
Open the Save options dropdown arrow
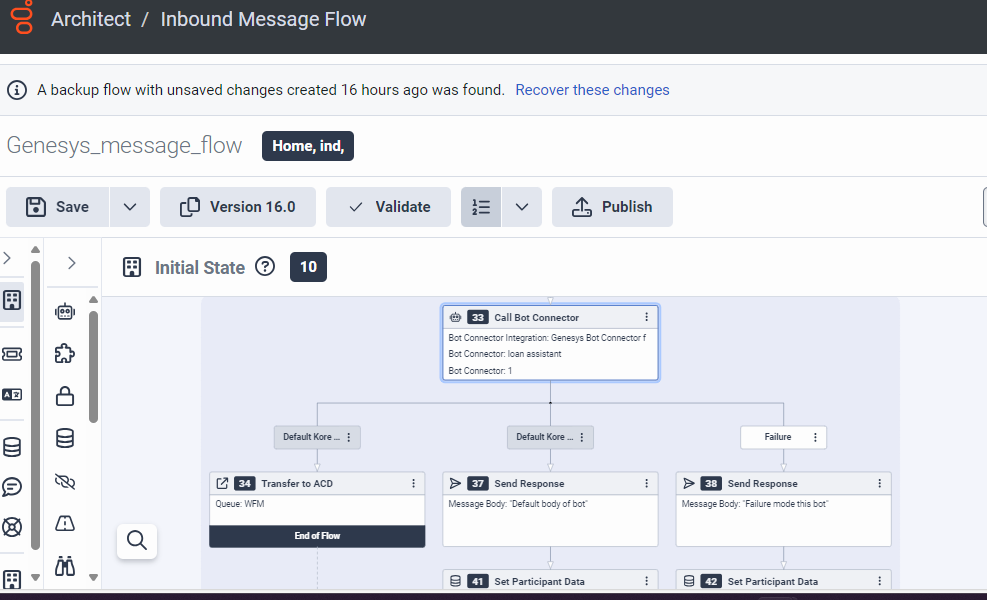[x=130, y=207]
